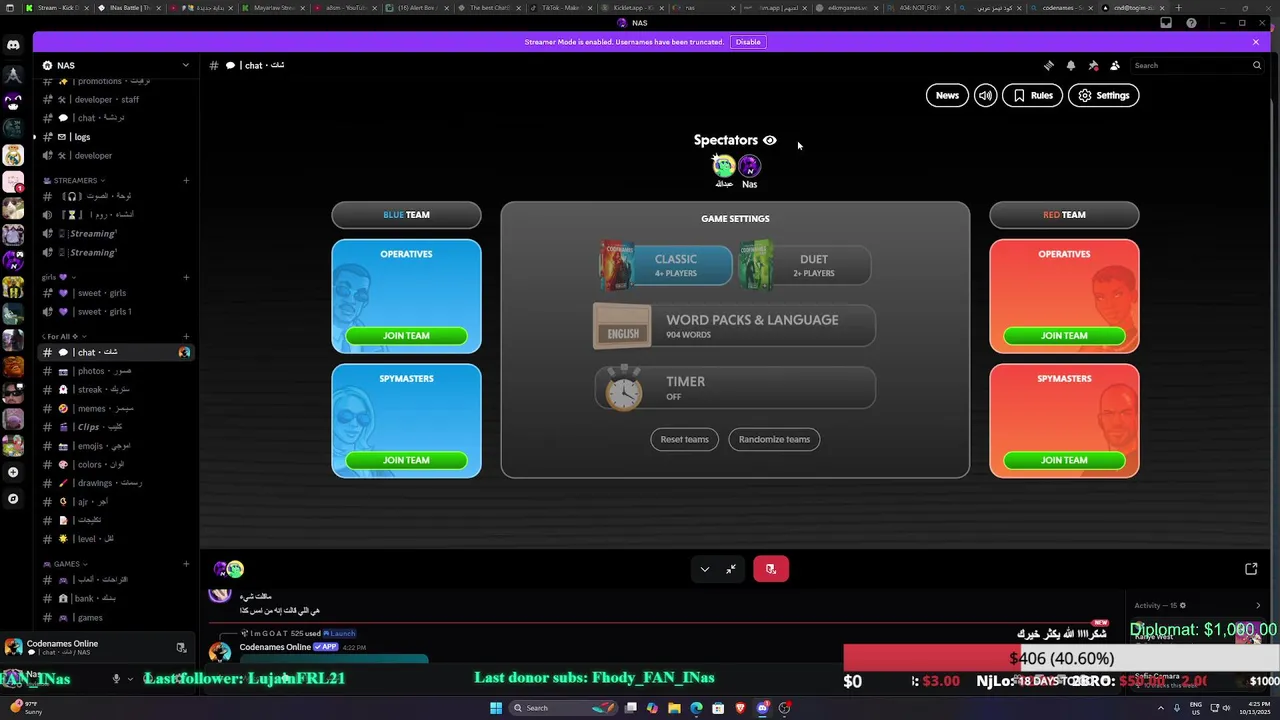The image size is (1280, 720).
Task: Click the Nas spectator avatar
Action: point(749,166)
